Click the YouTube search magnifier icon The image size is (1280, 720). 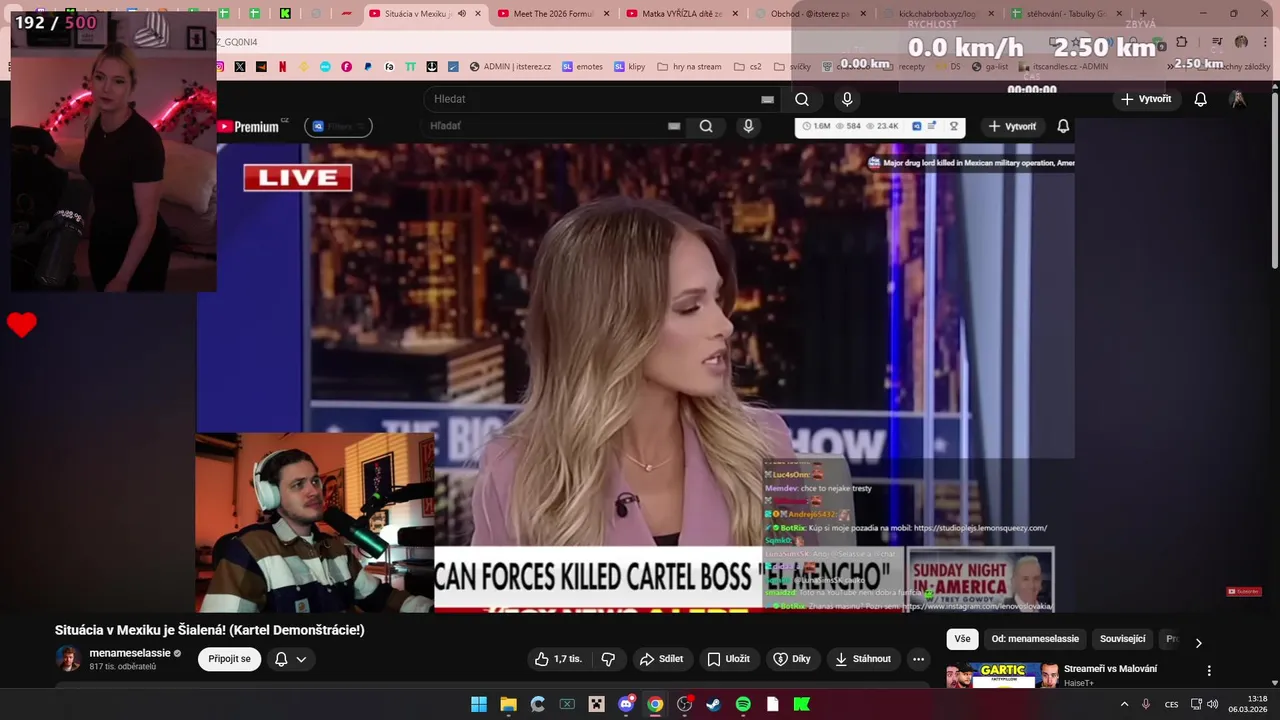click(802, 99)
